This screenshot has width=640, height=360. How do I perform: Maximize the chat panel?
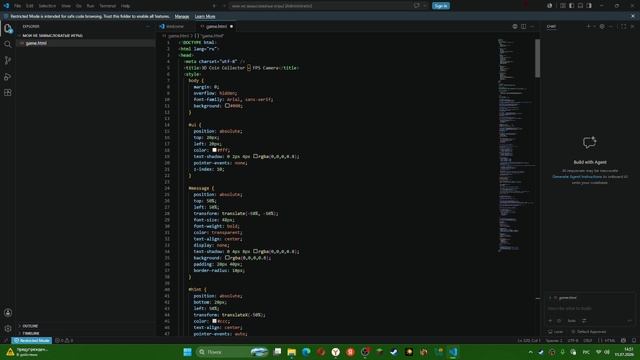pos(624,27)
